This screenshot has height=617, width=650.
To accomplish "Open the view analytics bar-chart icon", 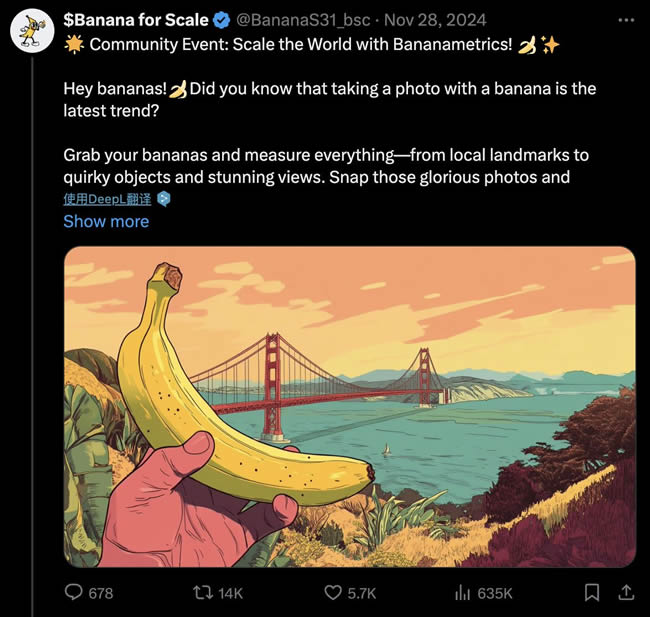I will (x=463, y=593).
